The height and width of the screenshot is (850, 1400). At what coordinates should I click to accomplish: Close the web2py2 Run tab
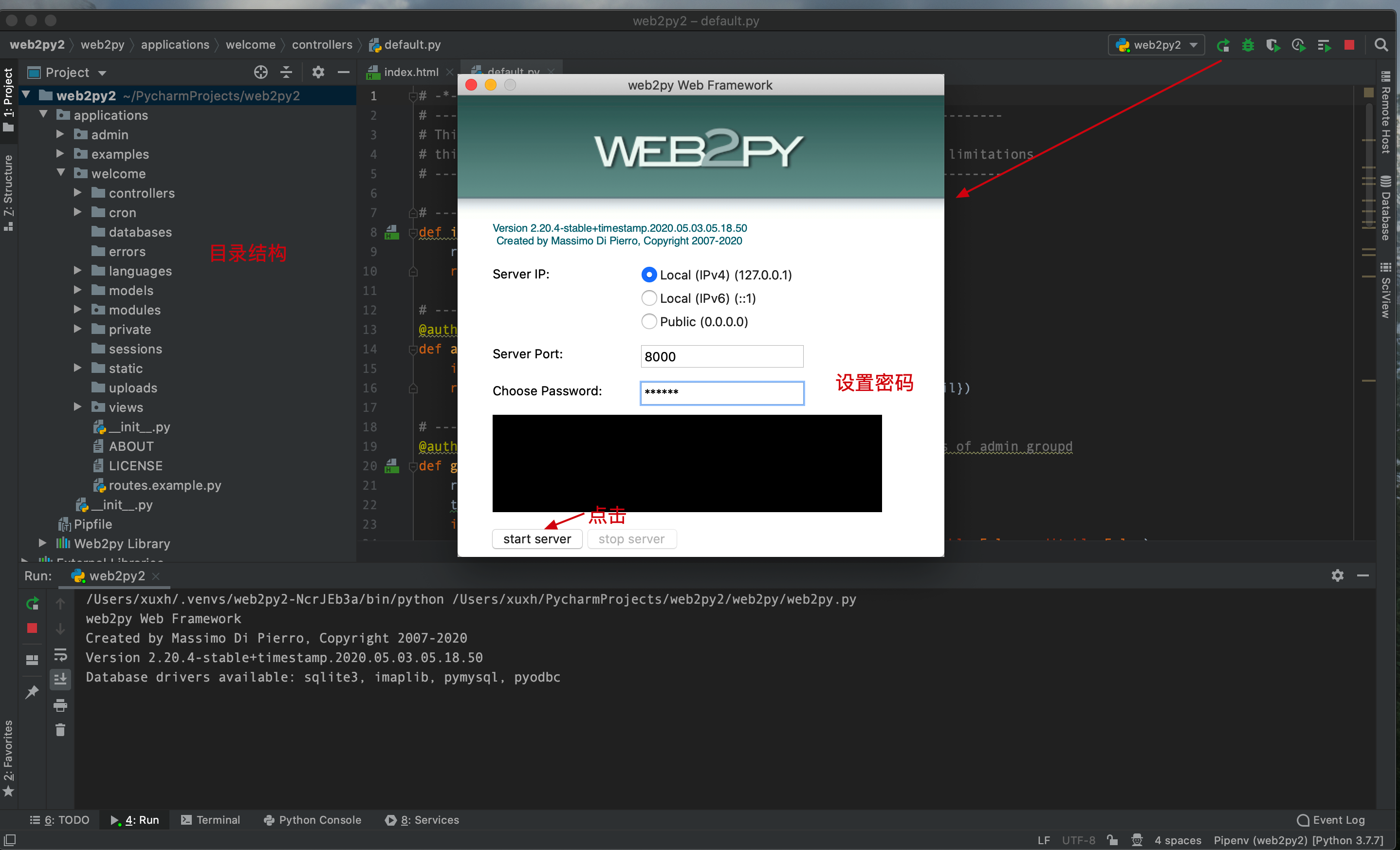click(x=156, y=575)
